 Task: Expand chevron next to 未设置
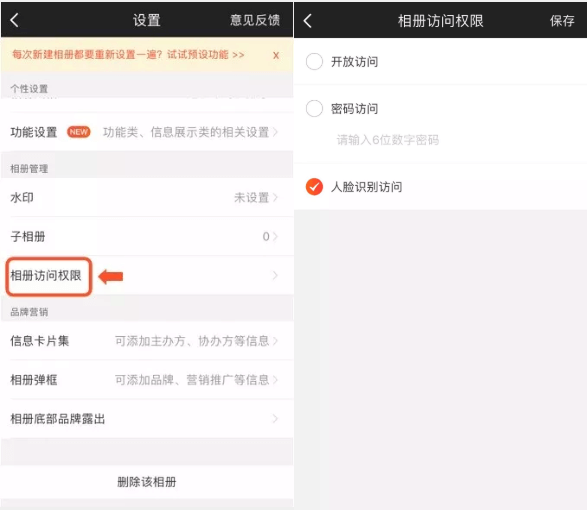[x=276, y=197]
